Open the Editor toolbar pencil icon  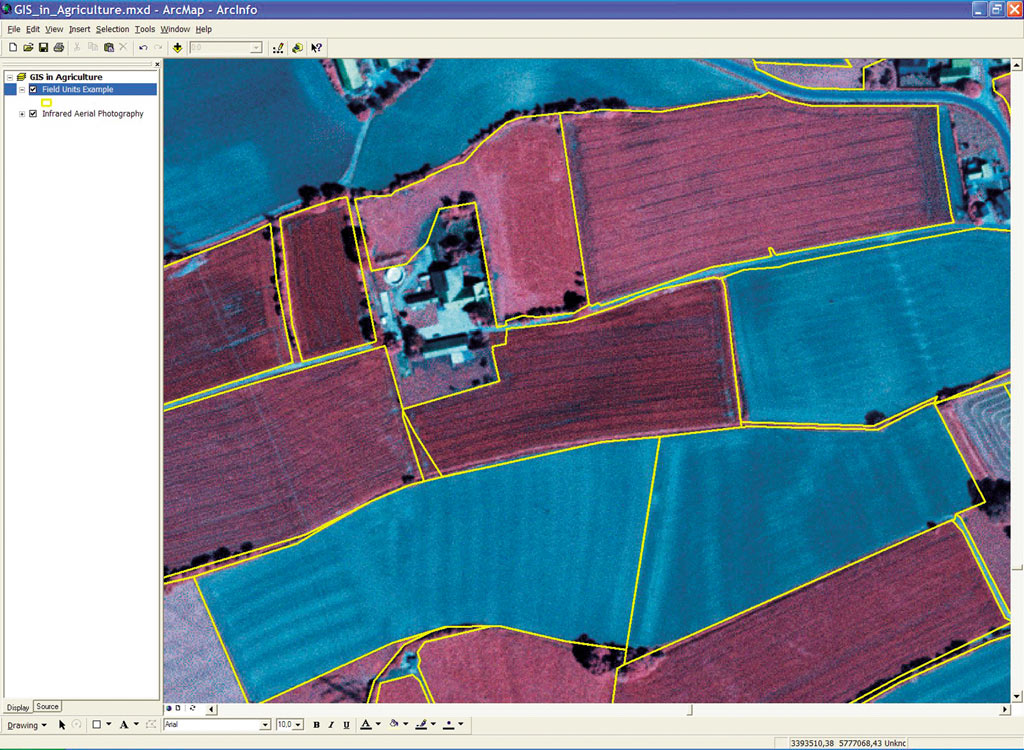click(x=278, y=48)
